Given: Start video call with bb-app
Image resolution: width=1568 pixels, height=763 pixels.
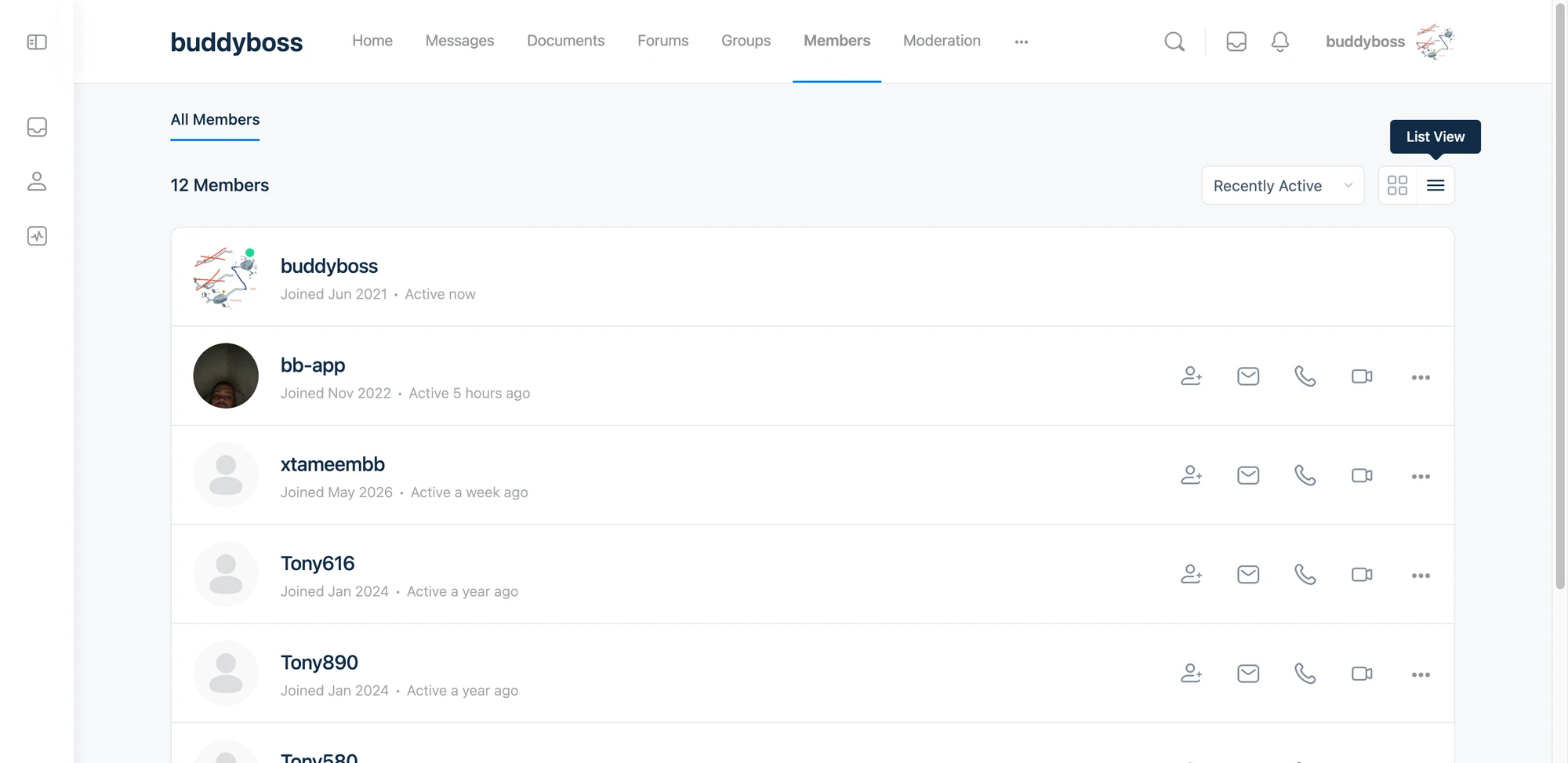Looking at the screenshot, I should pyautogui.click(x=1363, y=376).
